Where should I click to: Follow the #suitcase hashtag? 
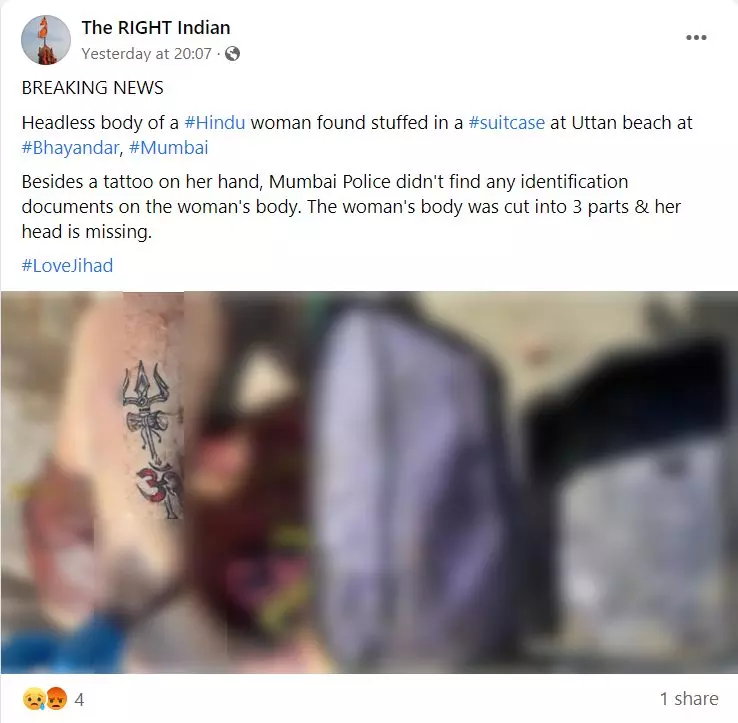tap(506, 123)
